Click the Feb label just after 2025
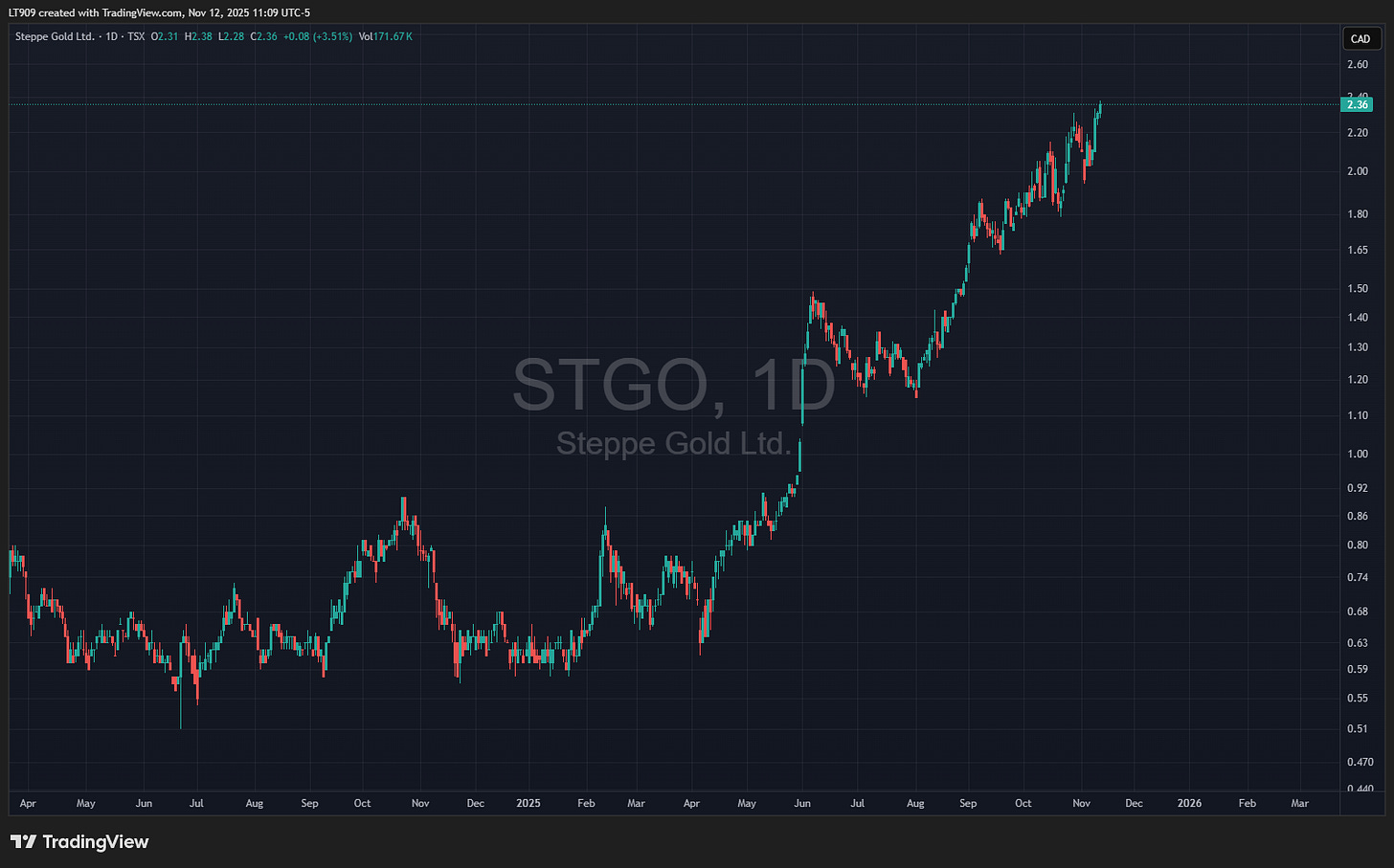 586,803
